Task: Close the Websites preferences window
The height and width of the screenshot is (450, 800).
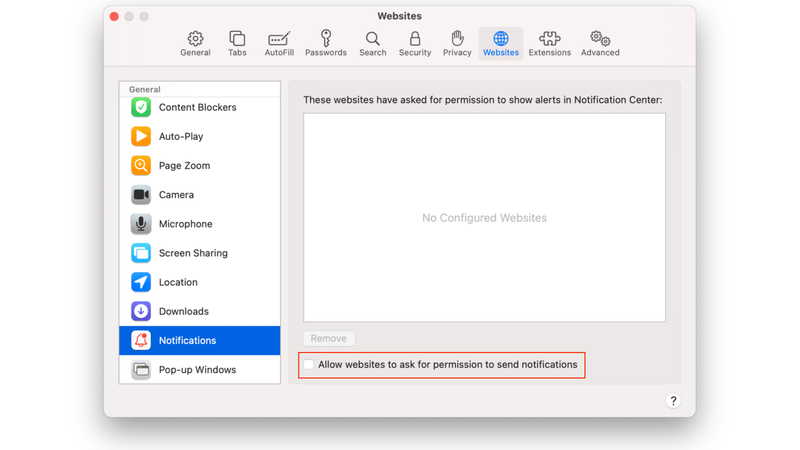Action: tap(114, 16)
